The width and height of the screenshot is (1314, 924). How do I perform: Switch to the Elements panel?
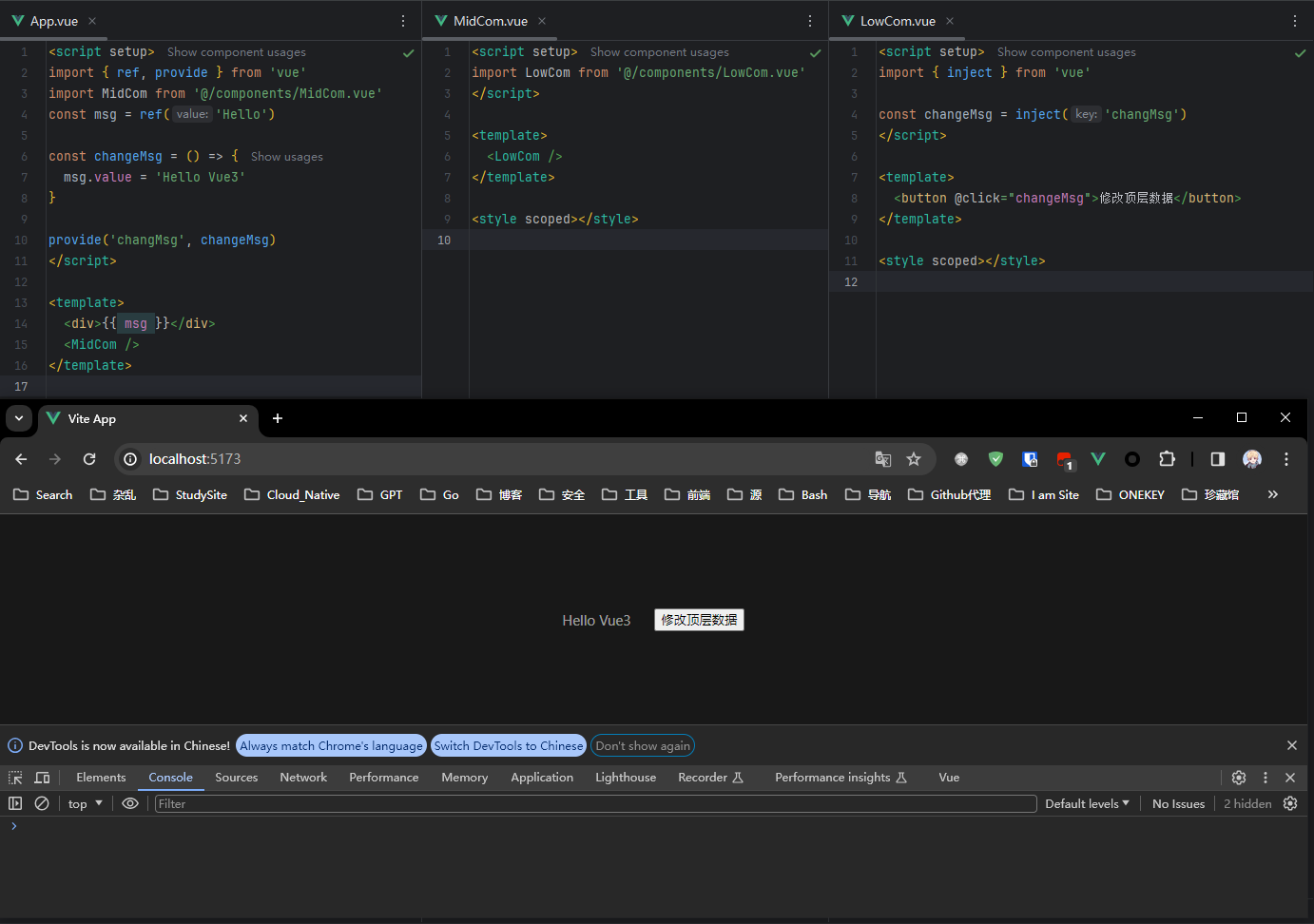coord(101,778)
